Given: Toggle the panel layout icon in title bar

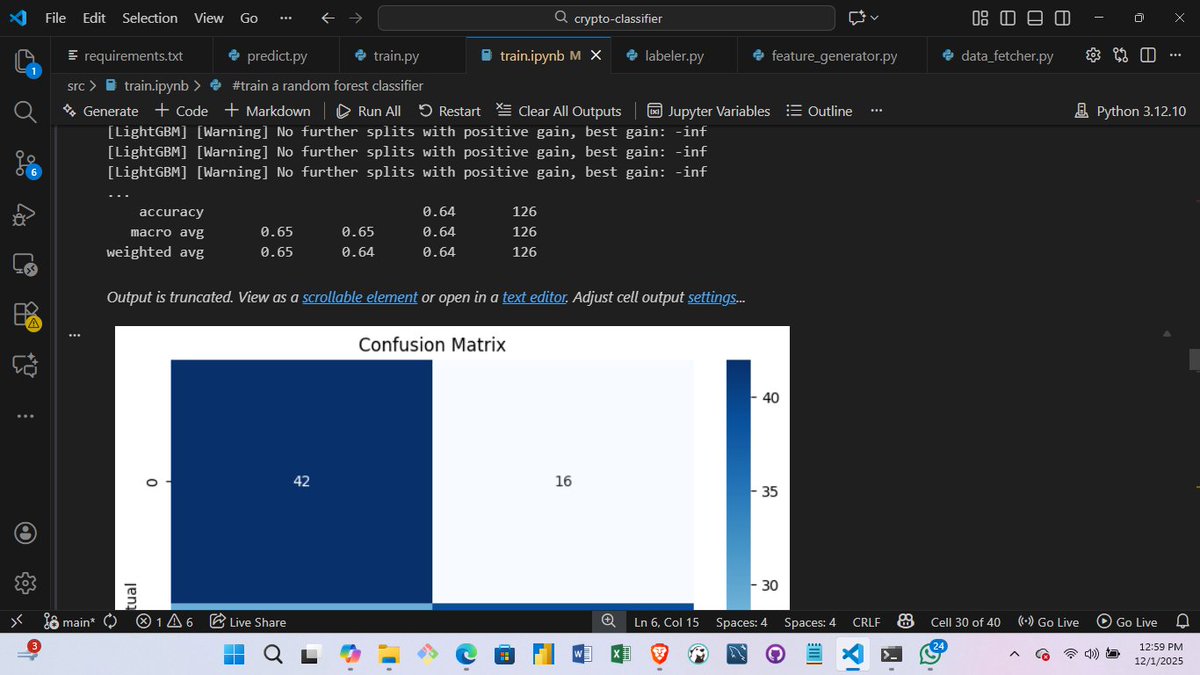Looking at the screenshot, I should [x=1034, y=17].
